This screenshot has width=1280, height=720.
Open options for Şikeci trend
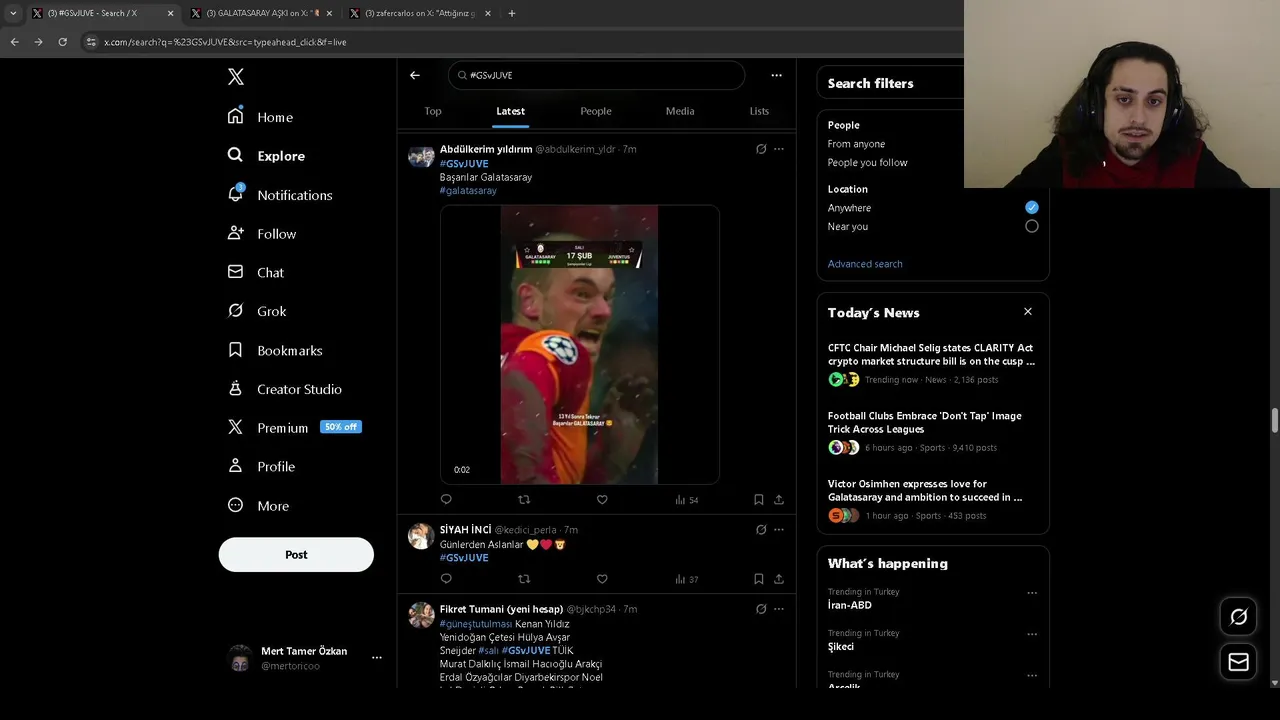pos(1032,634)
